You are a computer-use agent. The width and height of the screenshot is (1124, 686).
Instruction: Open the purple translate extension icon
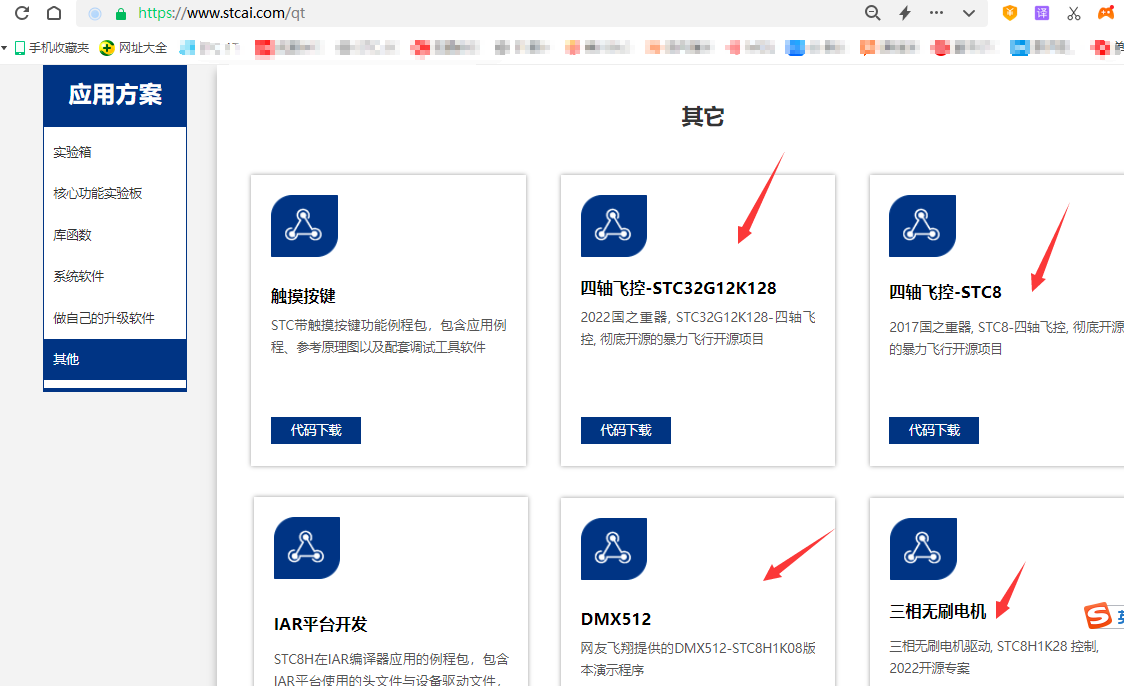click(1042, 13)
